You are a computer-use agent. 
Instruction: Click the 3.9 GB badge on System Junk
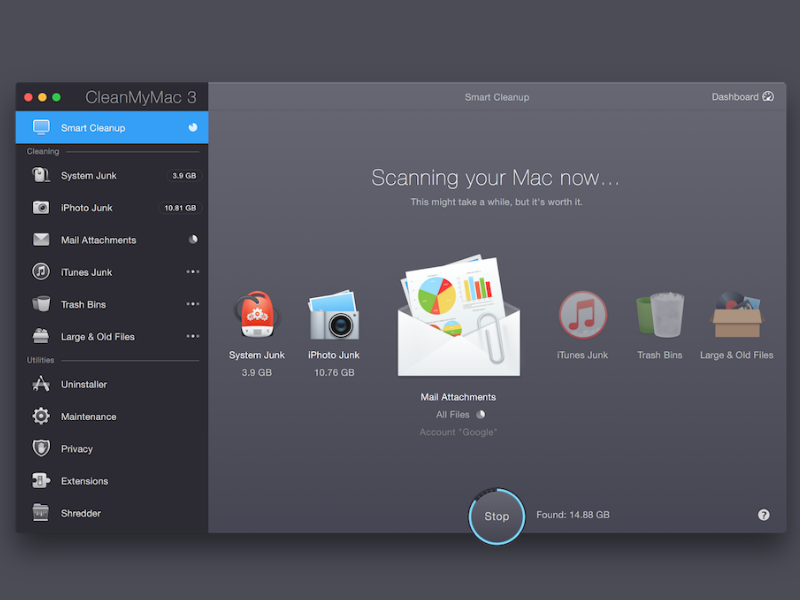[184, 176]
